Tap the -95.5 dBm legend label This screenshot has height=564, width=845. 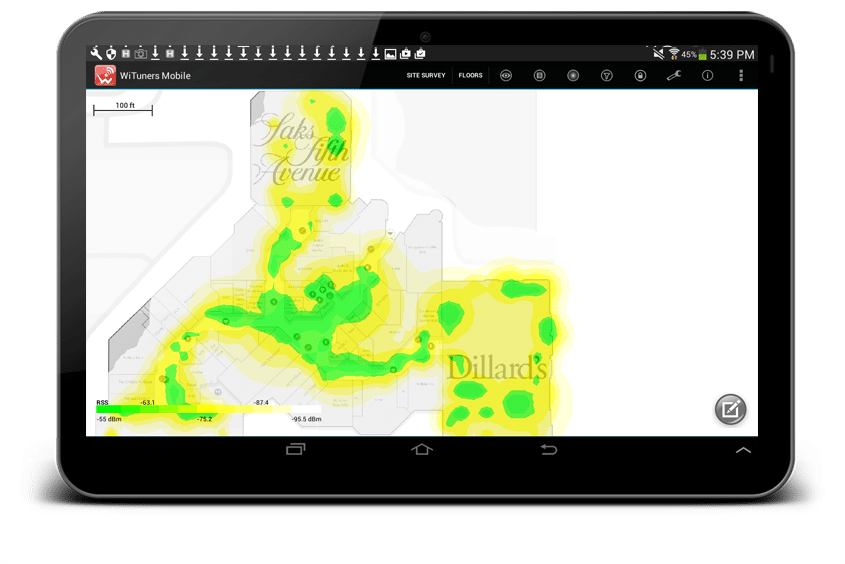[307, 419]
